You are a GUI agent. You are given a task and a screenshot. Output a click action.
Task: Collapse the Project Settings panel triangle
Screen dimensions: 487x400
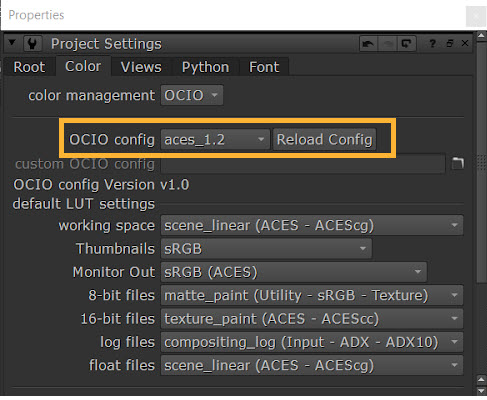click(12, 43)
